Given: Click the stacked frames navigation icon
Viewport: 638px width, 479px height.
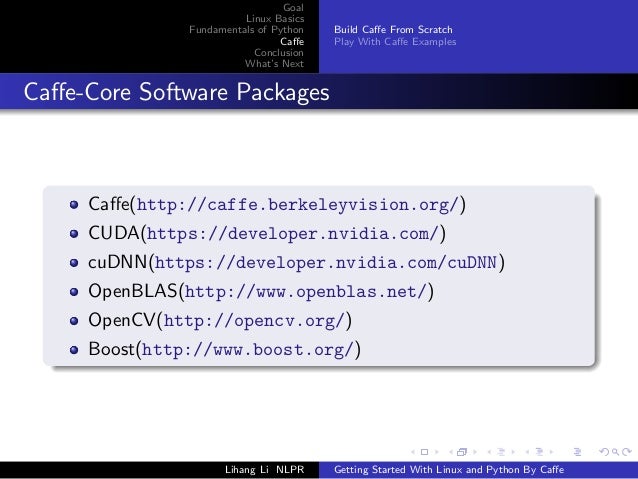Looking at the screenshot, I should (462, 452).
